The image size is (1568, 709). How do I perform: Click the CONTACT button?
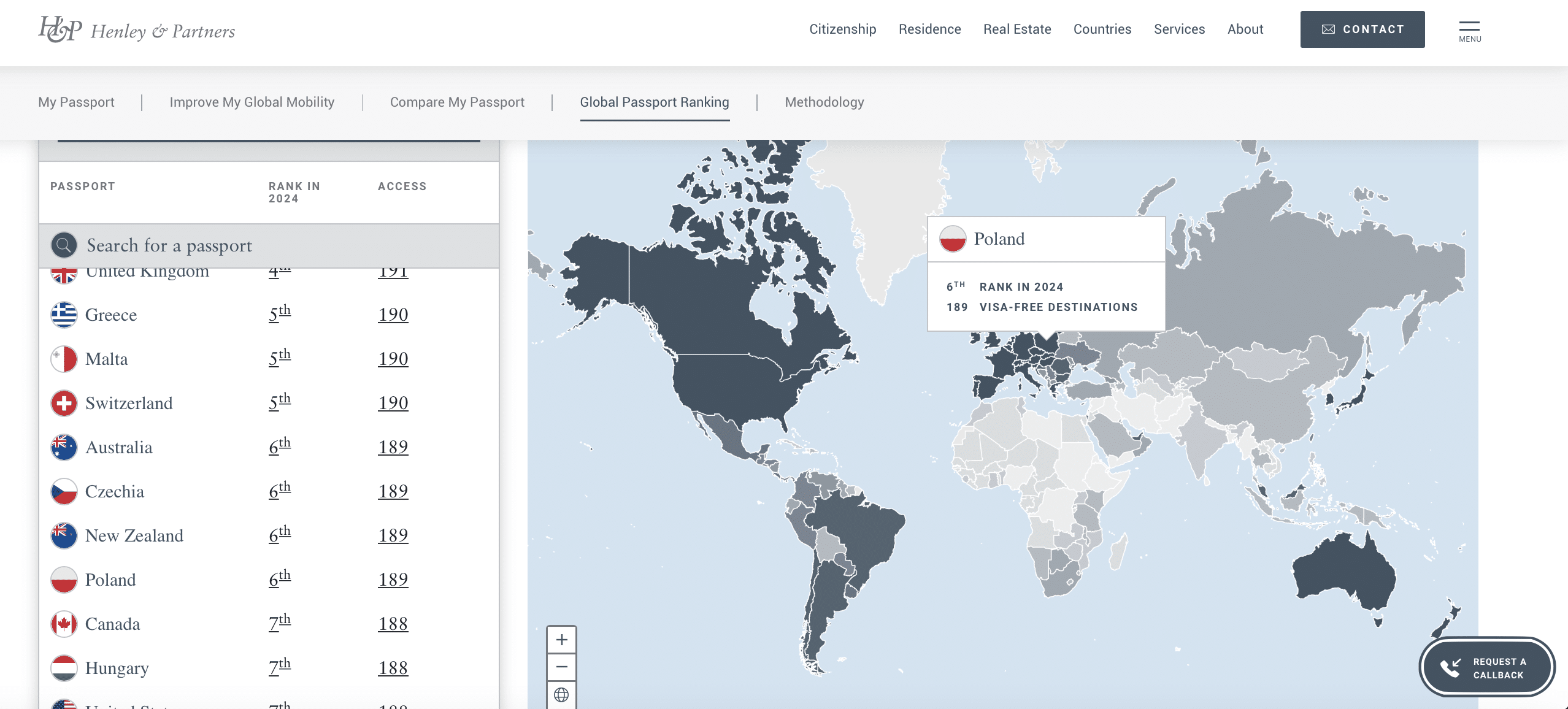coord(1362,29)
